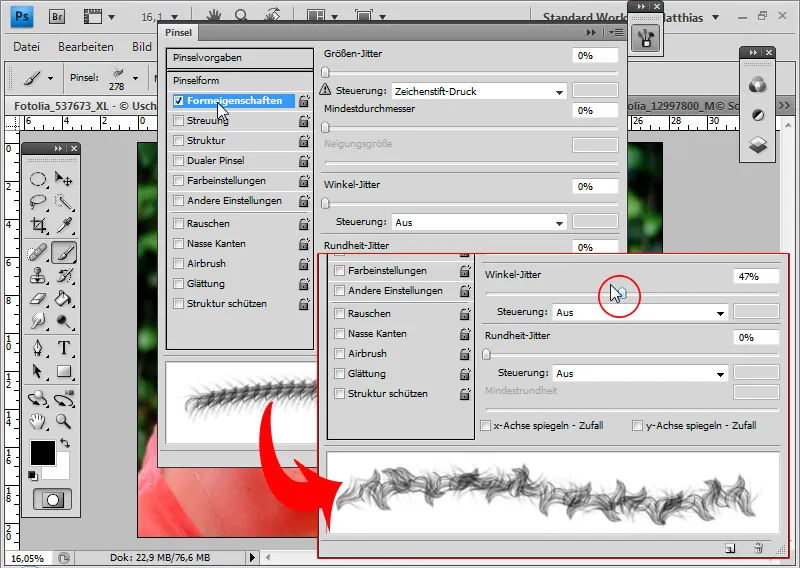The height and width of the screenshot is (568, 800).
Task: Check y-Achse spiegeln - Zufall
Action: [x=637, y=425]
